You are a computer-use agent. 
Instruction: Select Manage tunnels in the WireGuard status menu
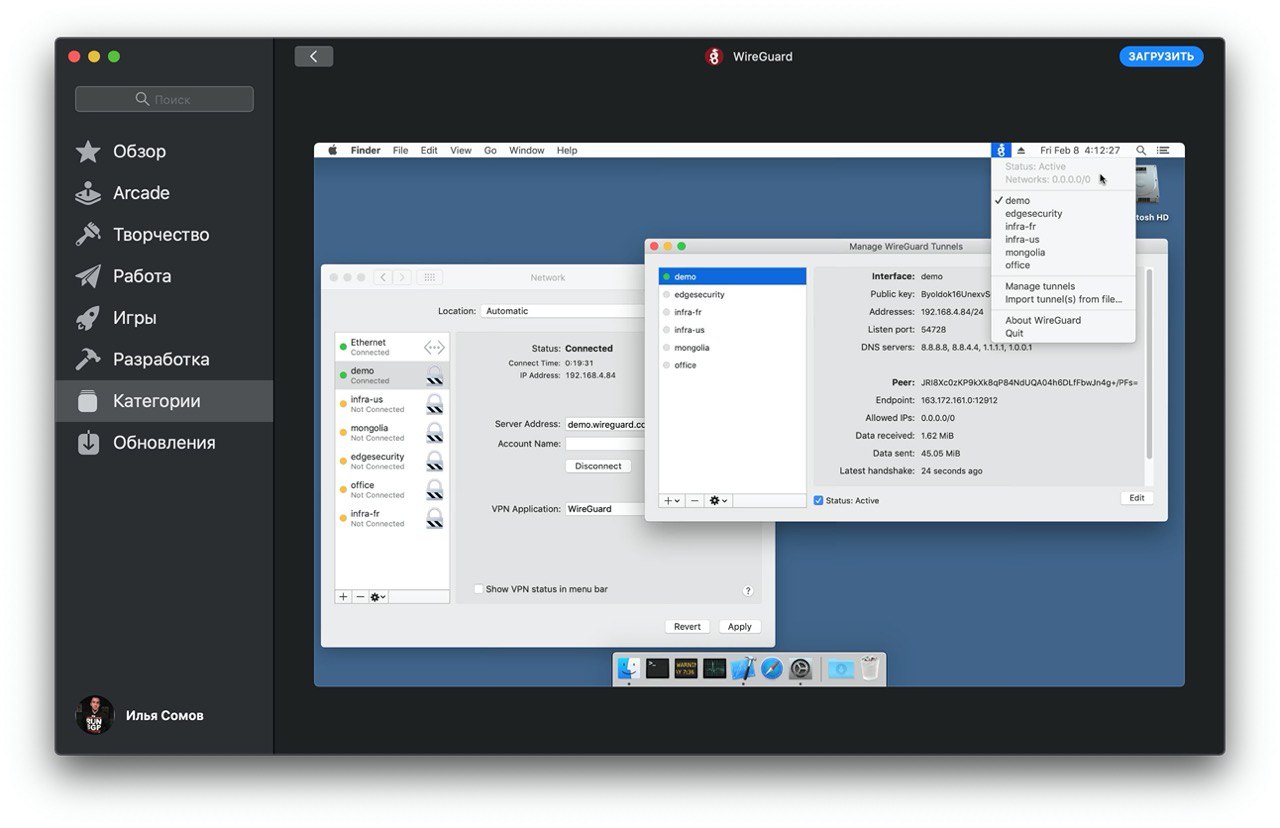click(x=1063, y=286)
